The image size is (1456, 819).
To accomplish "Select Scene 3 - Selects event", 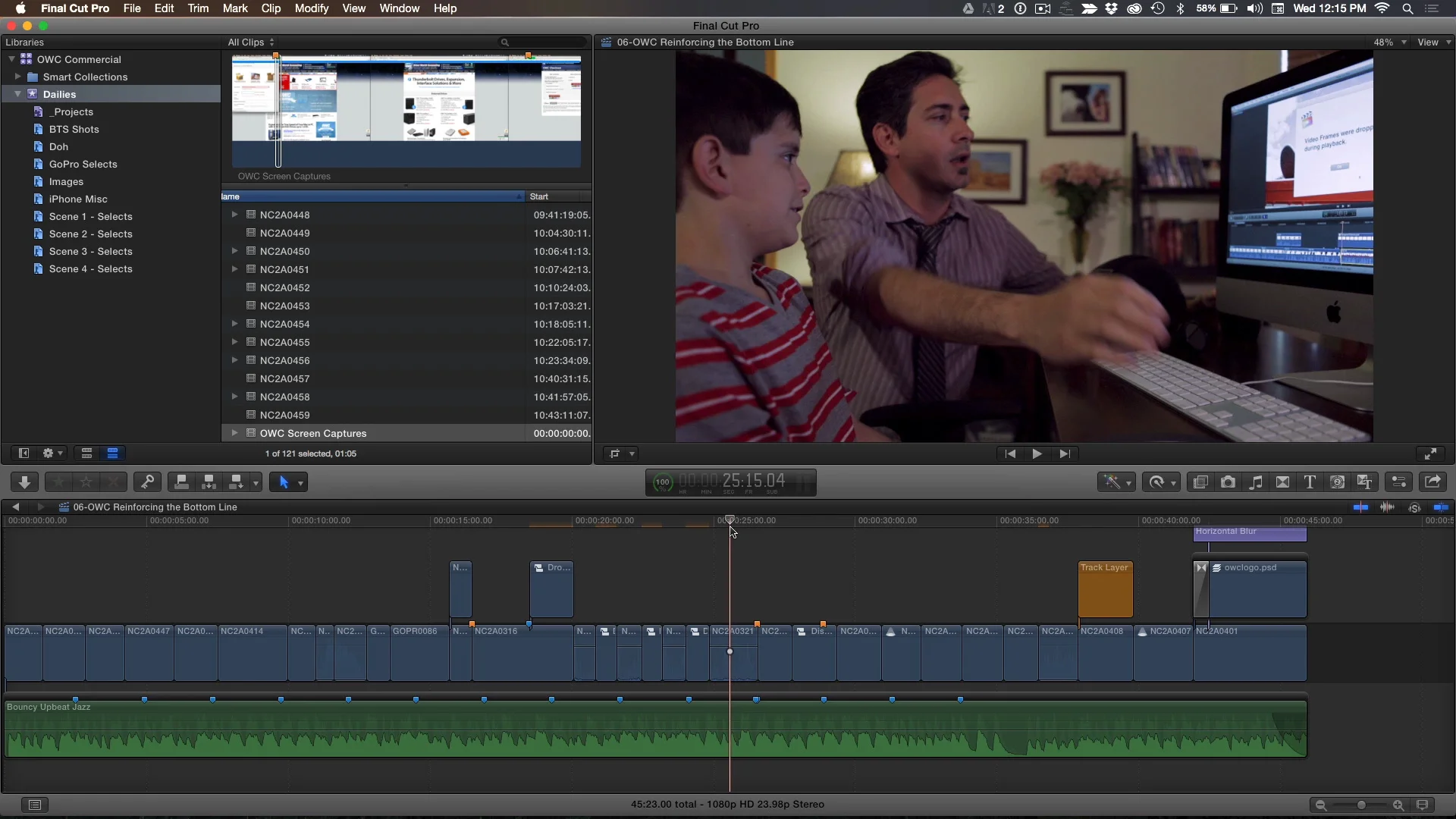I will coord(90,251).
